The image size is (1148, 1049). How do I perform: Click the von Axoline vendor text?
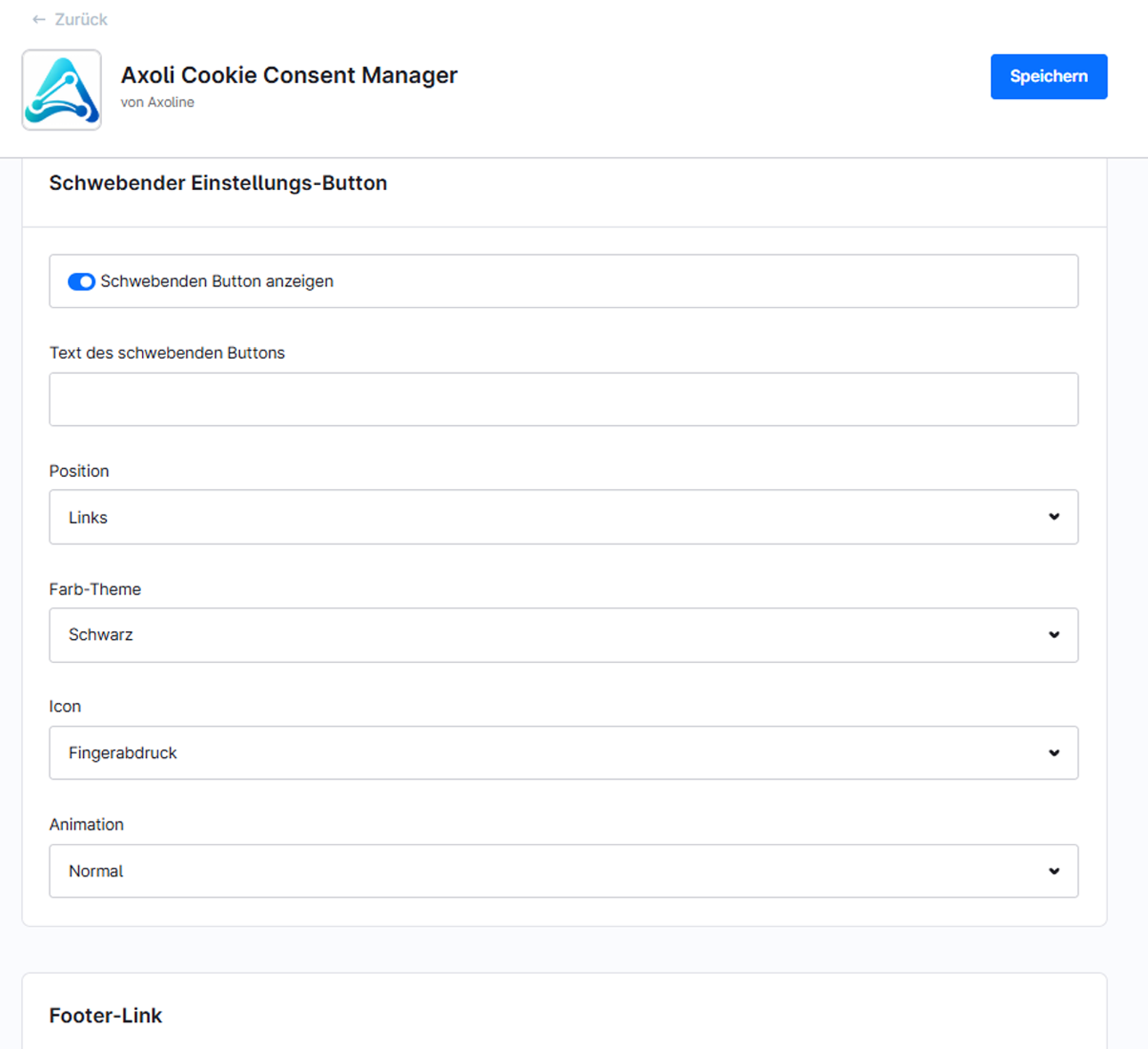pos(157,102)
